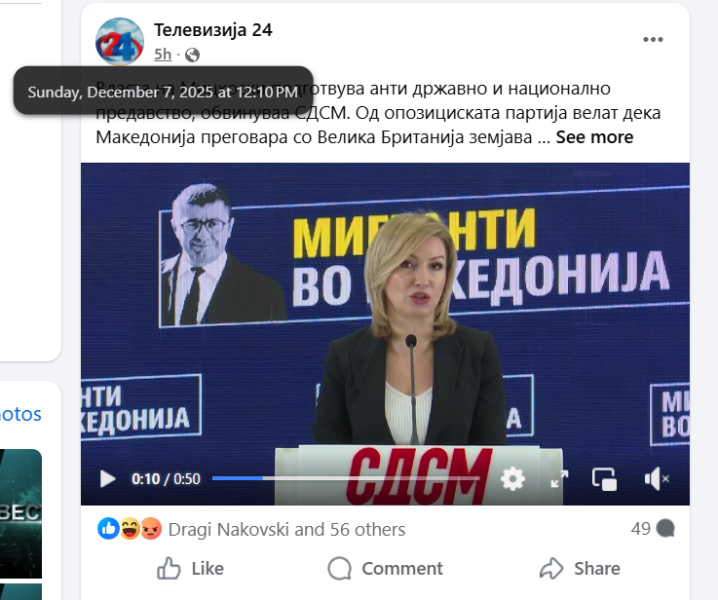Like the post
The image size is (718, 600).
190,569
